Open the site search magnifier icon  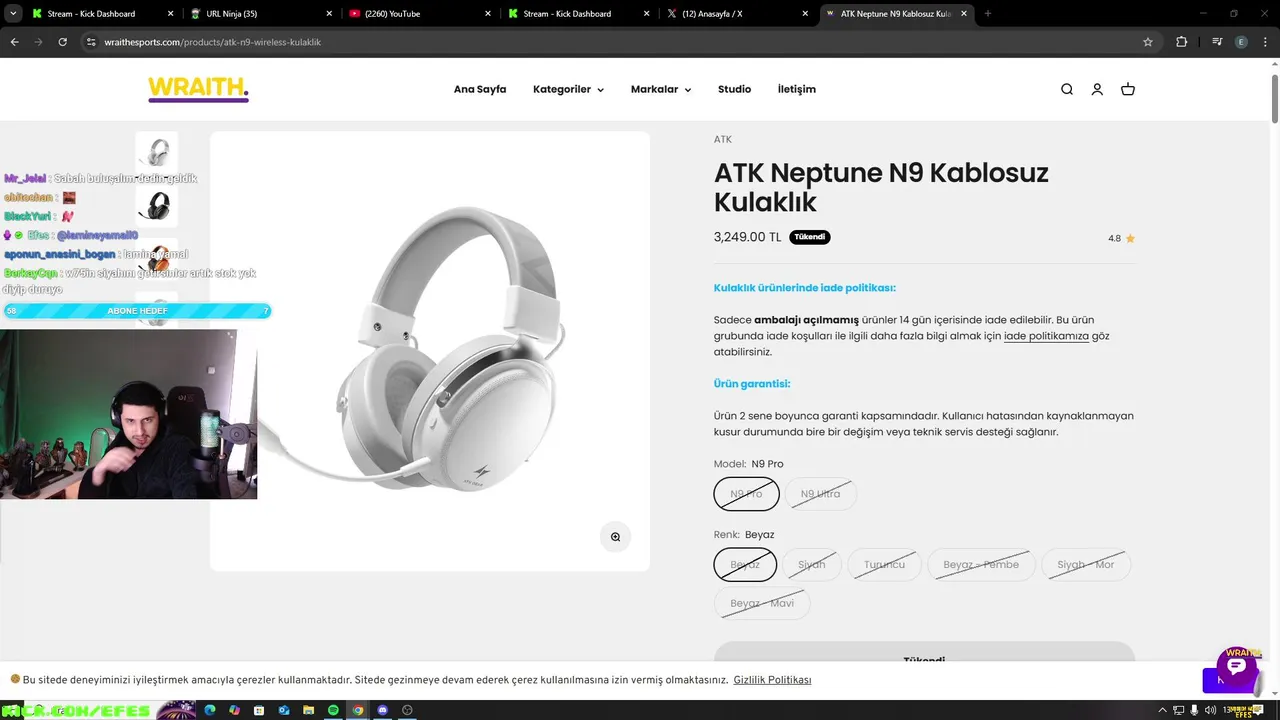pyautogui.click(x=1067, y=89)
